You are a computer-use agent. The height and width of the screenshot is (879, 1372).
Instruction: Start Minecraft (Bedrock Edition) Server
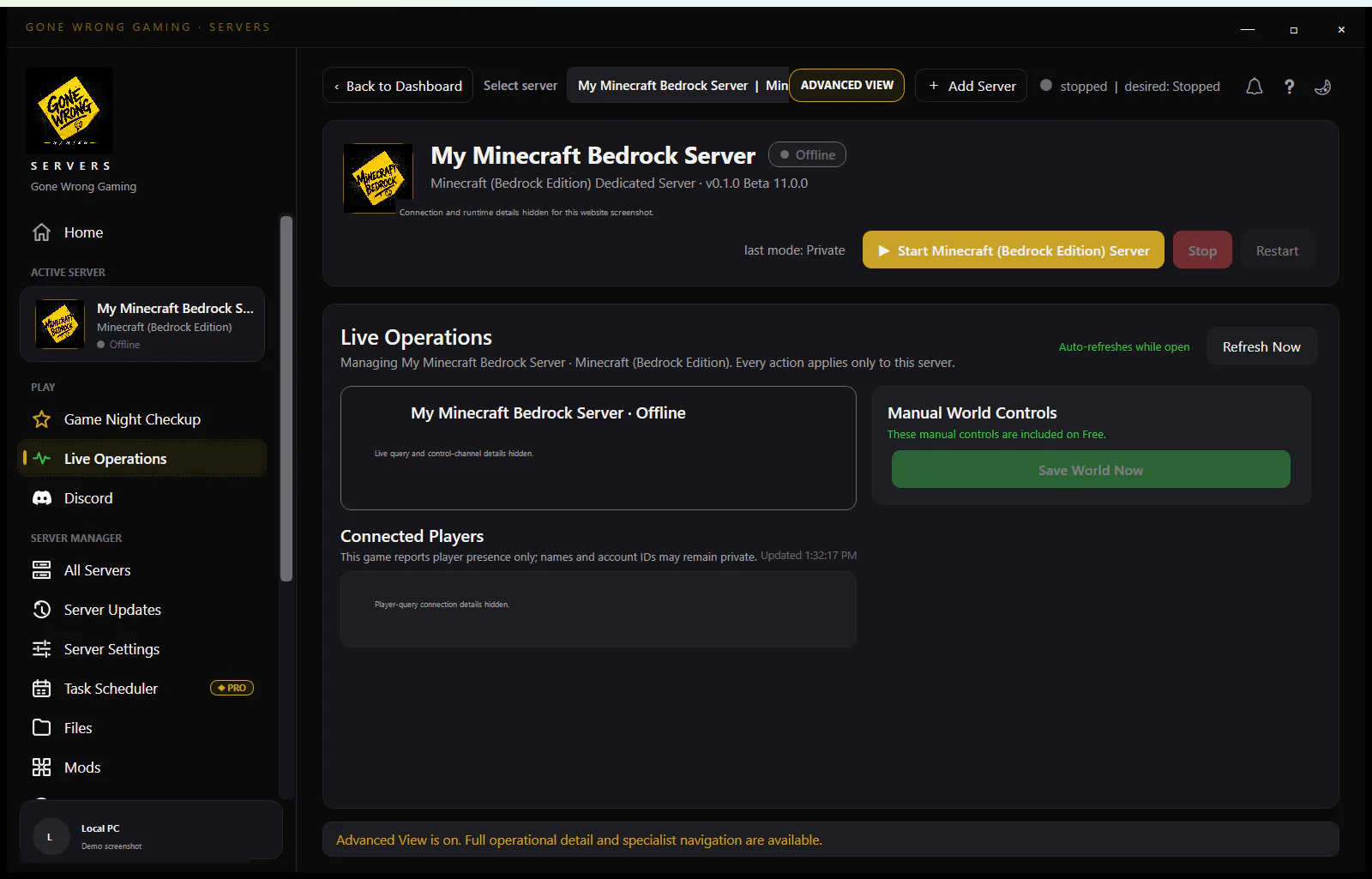click(1014, 250)
